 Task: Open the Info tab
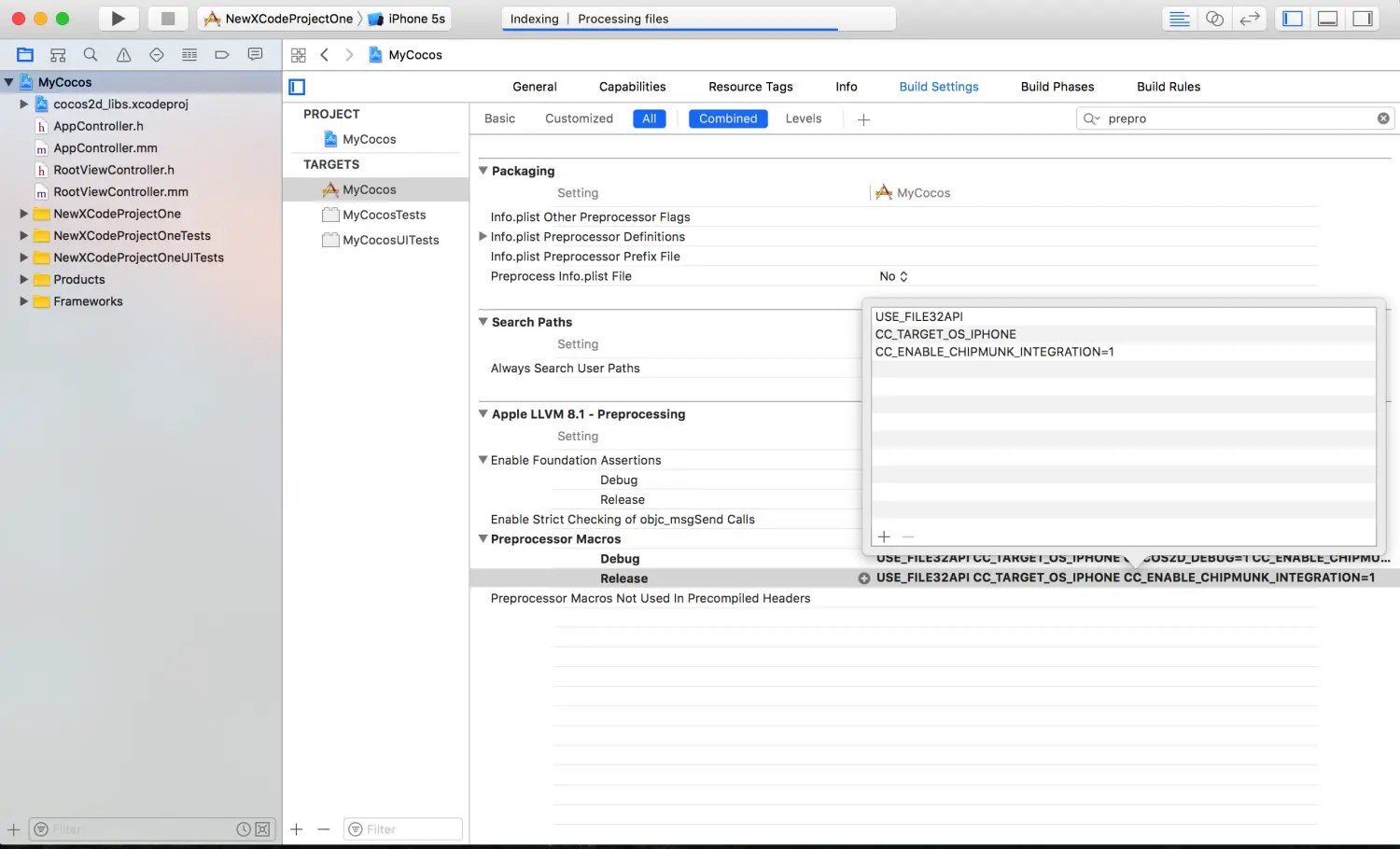pyautogui.click(x=847, y=87)
